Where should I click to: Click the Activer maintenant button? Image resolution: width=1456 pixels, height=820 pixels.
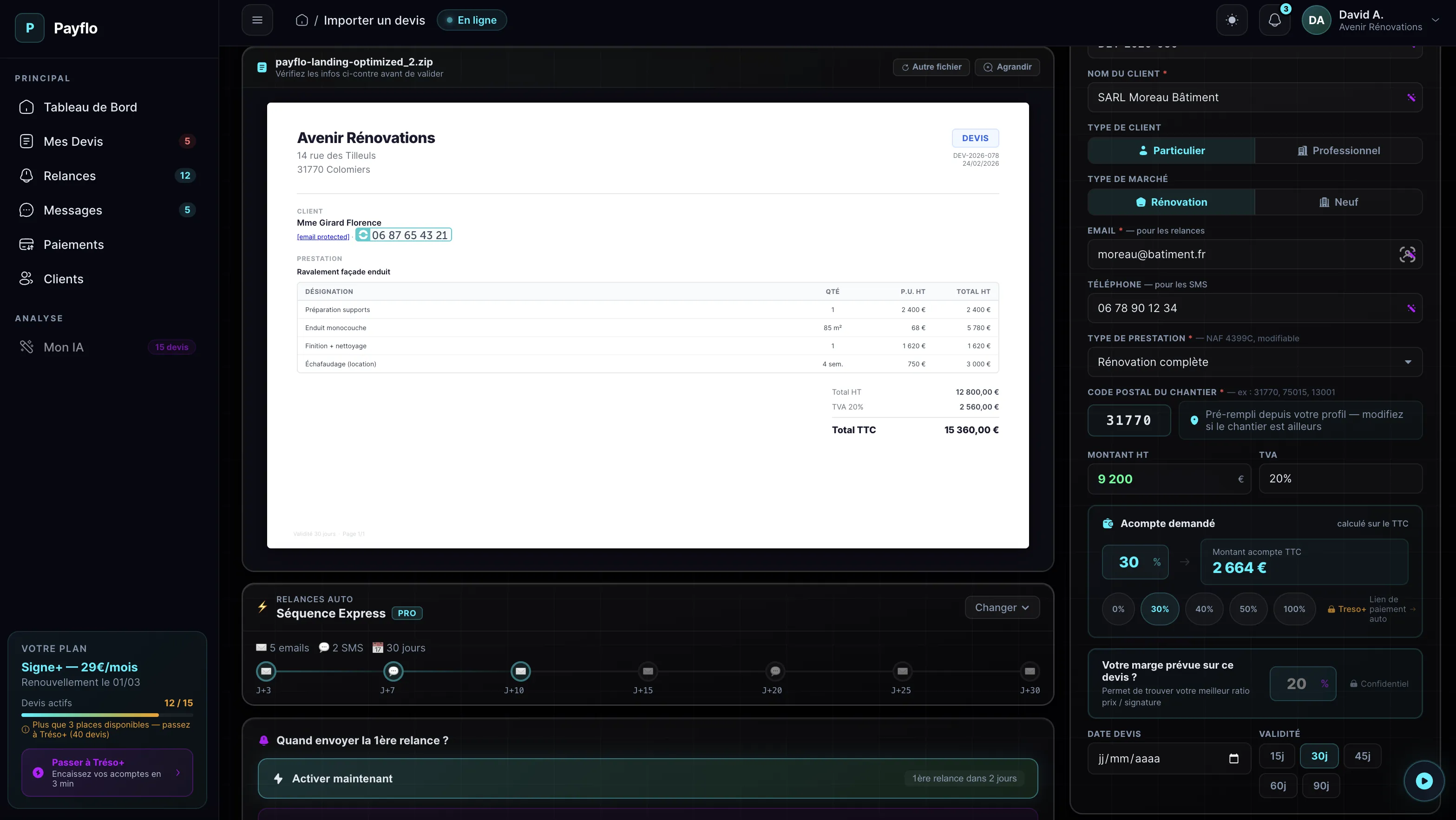click(647, 778)
